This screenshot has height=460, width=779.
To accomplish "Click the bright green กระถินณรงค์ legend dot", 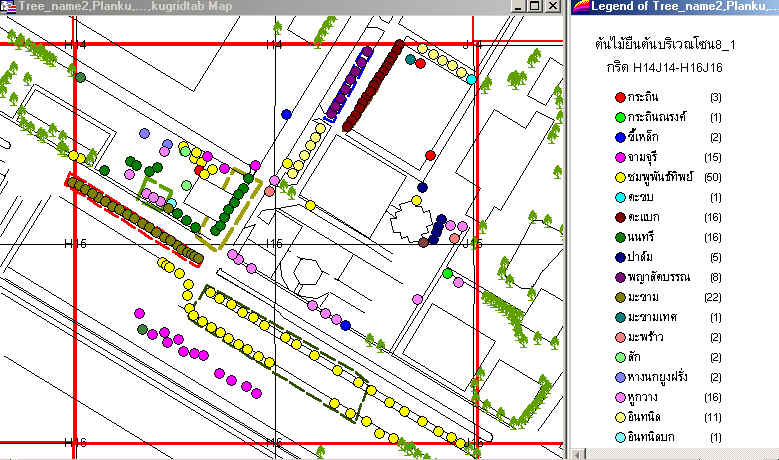I will (x=621, y=118).
